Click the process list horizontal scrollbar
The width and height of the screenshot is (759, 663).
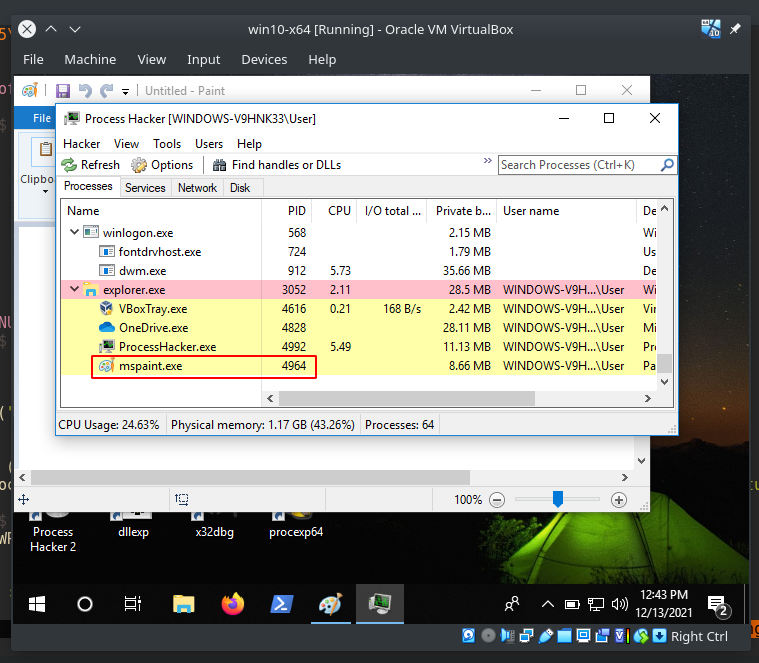click(x=407, y=399)
